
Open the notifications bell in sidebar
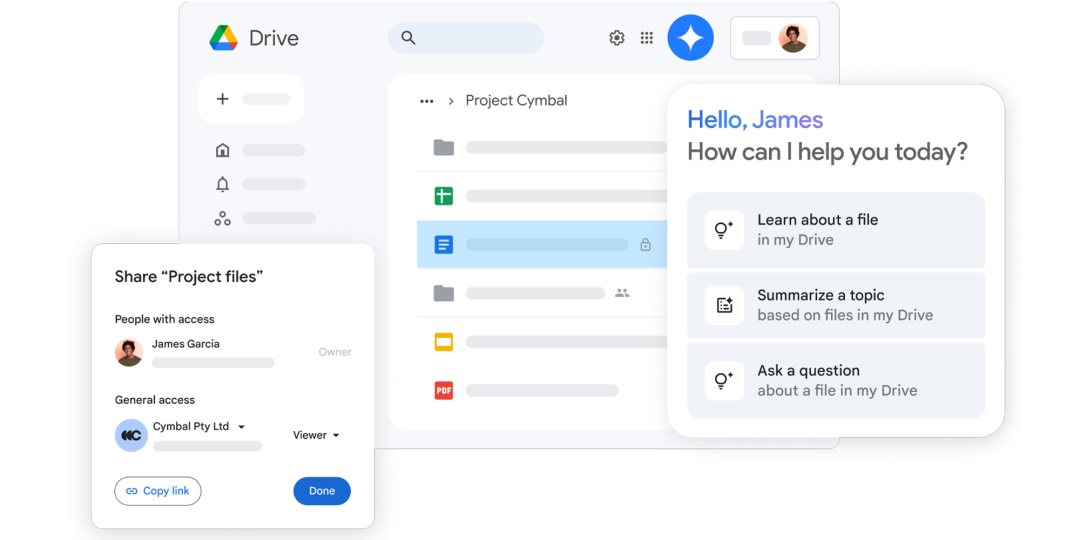[223, 184]
